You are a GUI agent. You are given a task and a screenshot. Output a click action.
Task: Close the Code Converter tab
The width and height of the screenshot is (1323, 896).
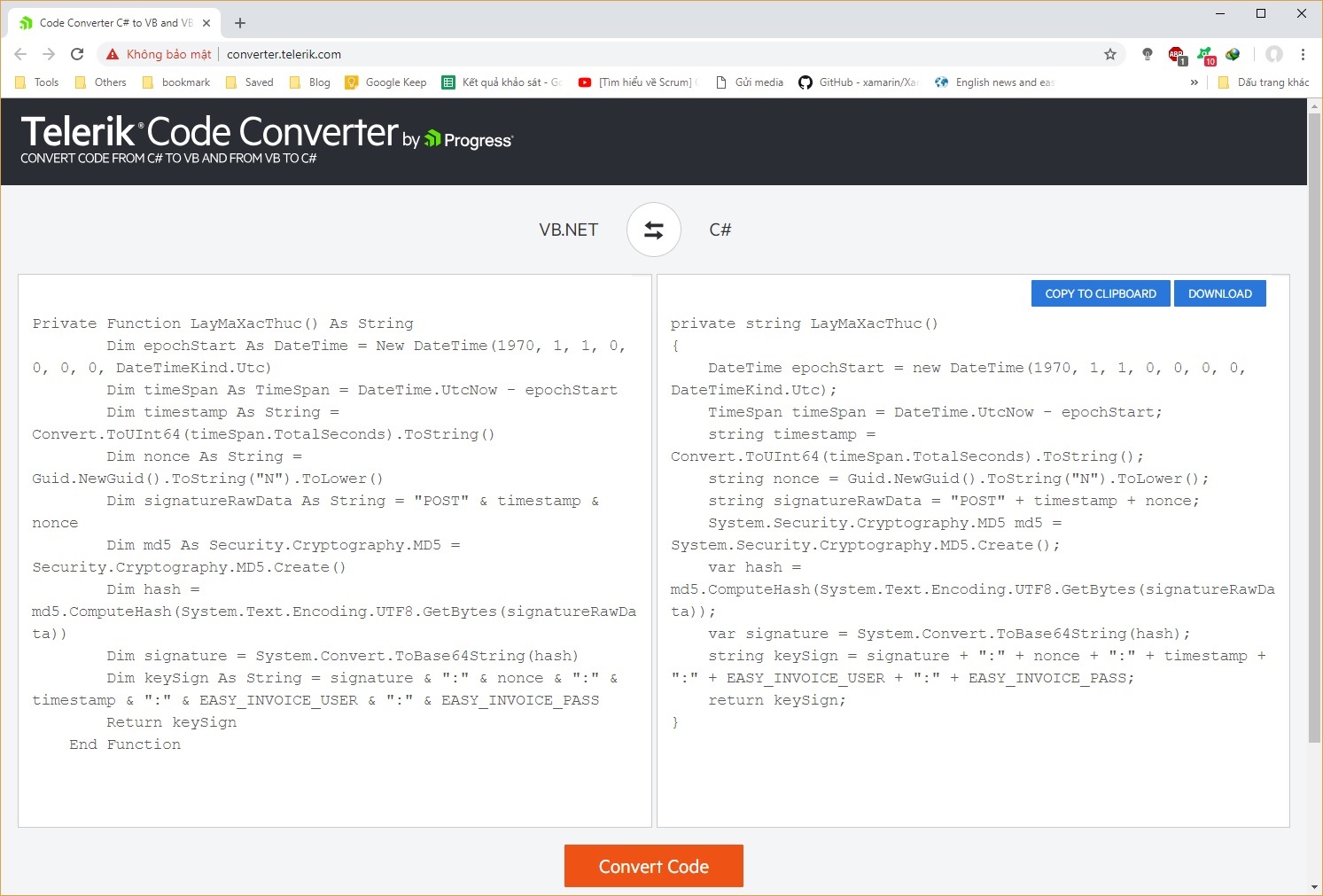(206, 23)
